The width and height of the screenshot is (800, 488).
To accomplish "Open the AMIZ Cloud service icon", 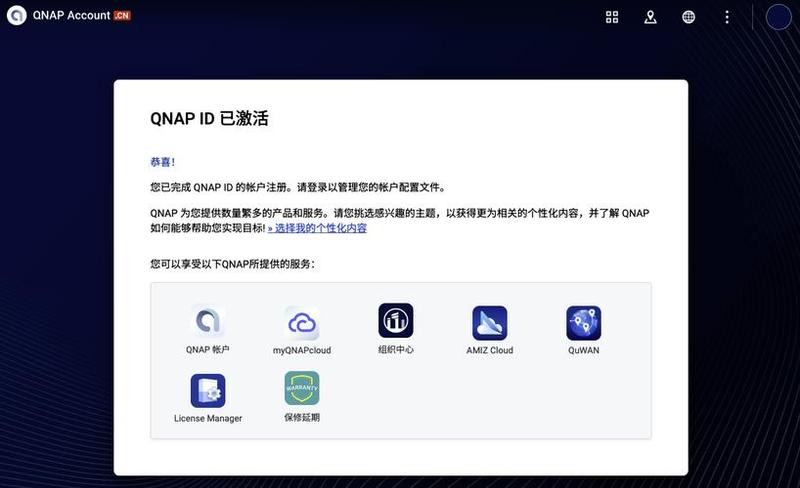I will click(490, 323).
